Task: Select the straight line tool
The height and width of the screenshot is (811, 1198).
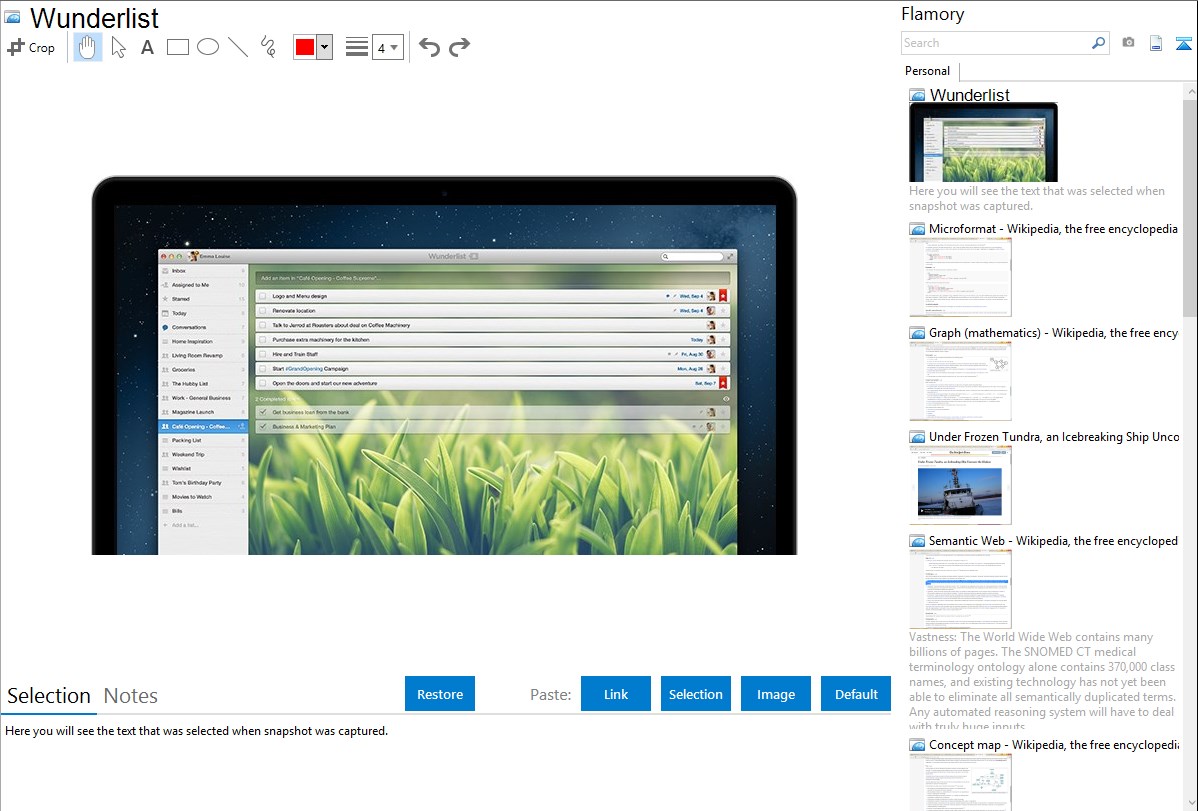Action: (238, 47)
